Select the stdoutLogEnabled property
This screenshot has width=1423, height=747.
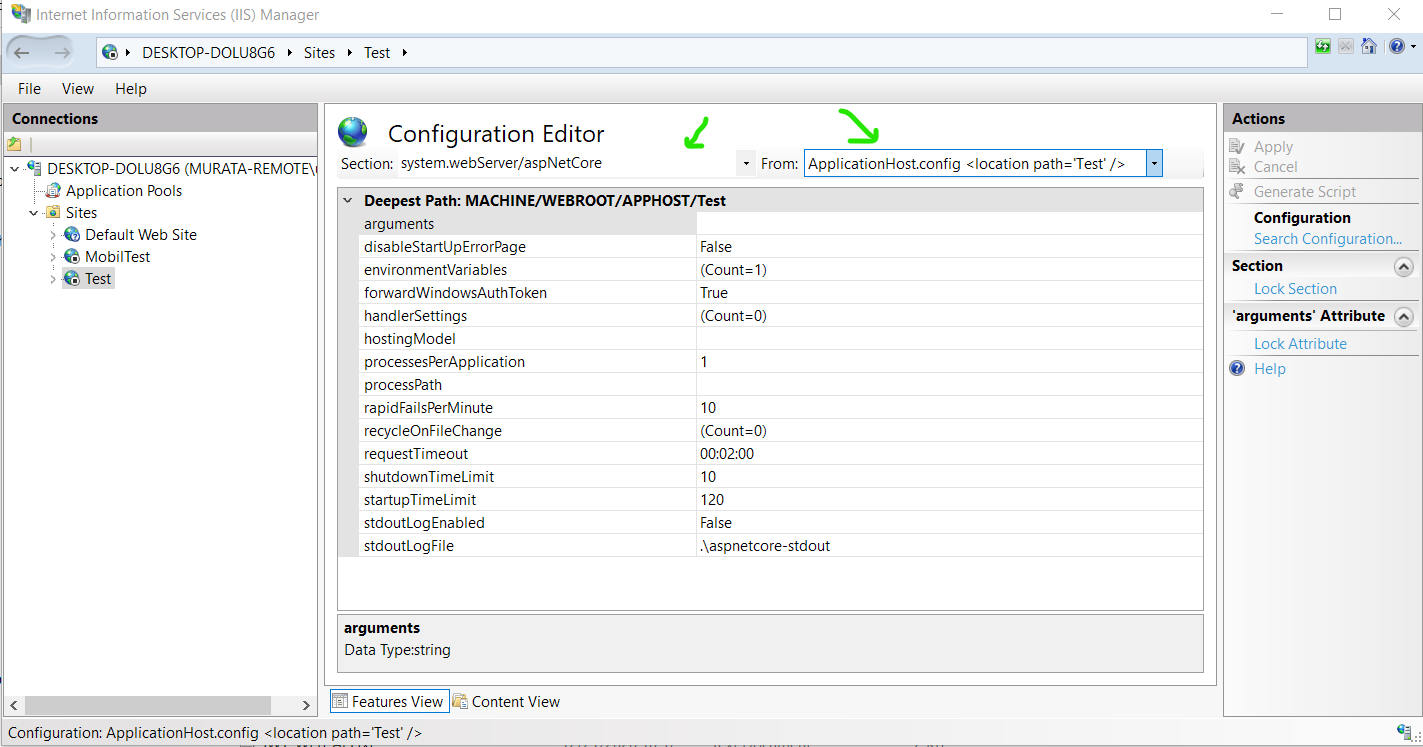pyautogui.click(x=424, y=522)
